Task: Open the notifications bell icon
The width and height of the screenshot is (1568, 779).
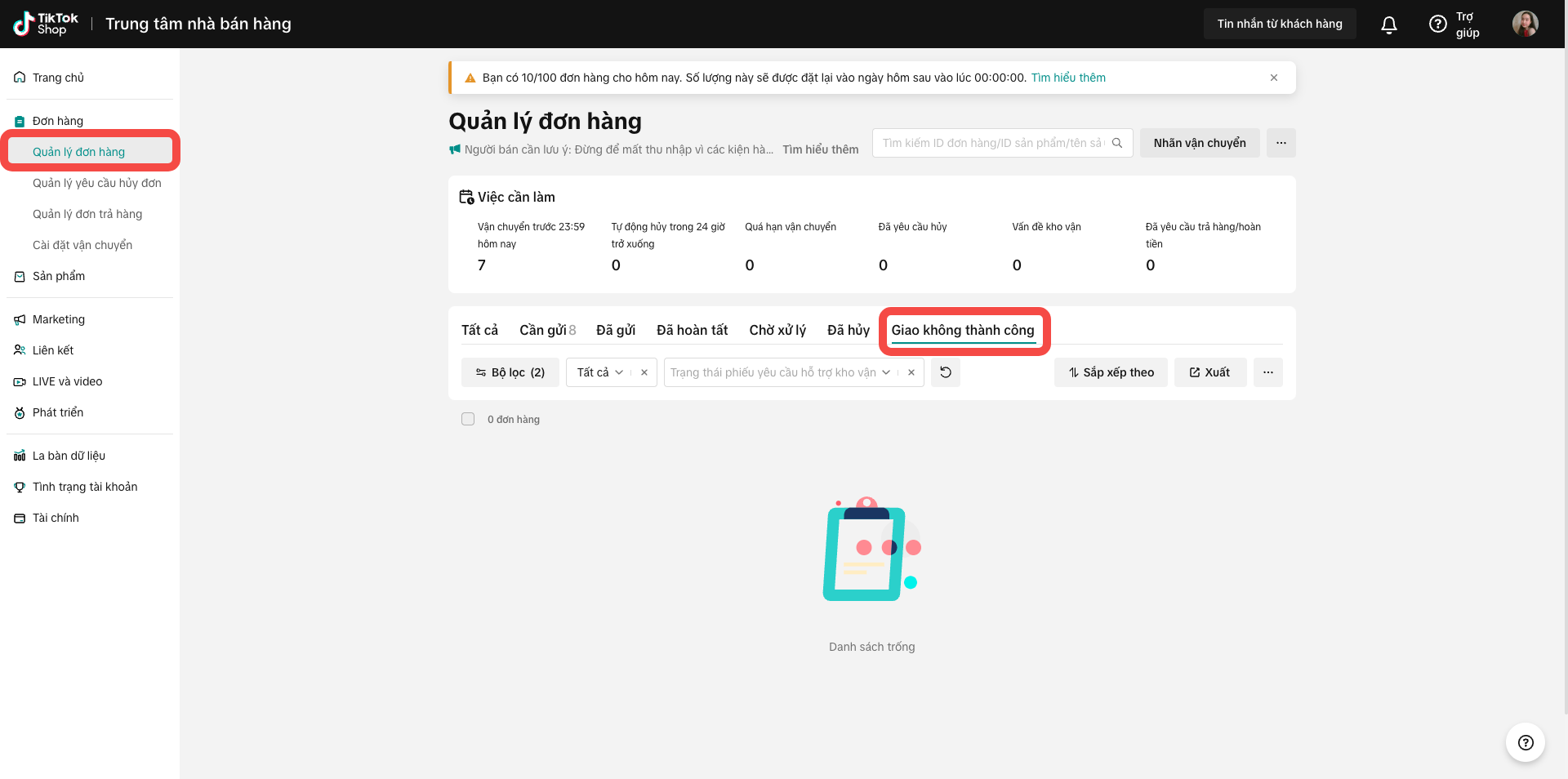Action: (1388, 24)
